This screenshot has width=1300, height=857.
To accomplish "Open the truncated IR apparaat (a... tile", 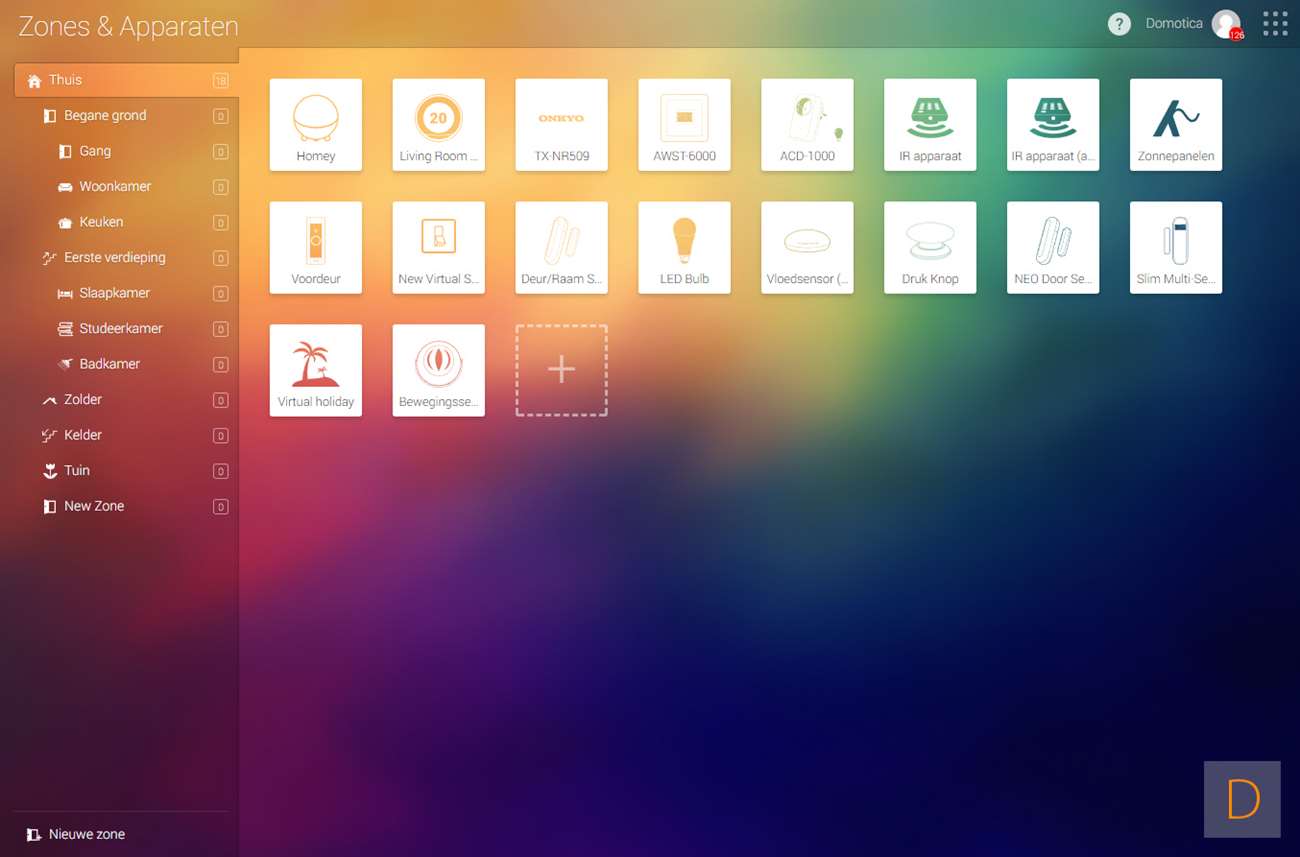I will [1054, 125].
